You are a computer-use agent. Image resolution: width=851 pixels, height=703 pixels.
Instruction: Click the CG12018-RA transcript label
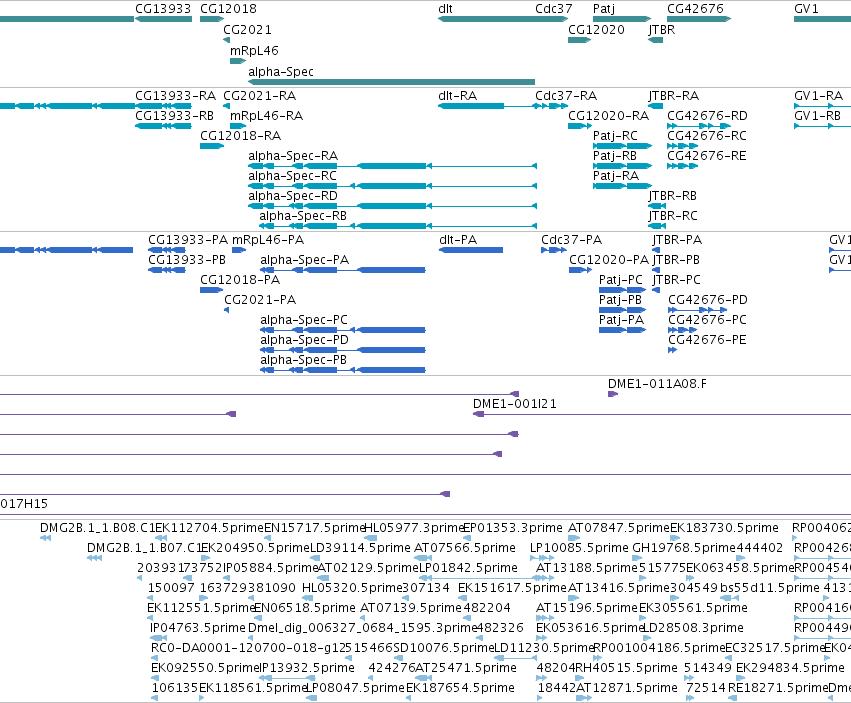240,136
